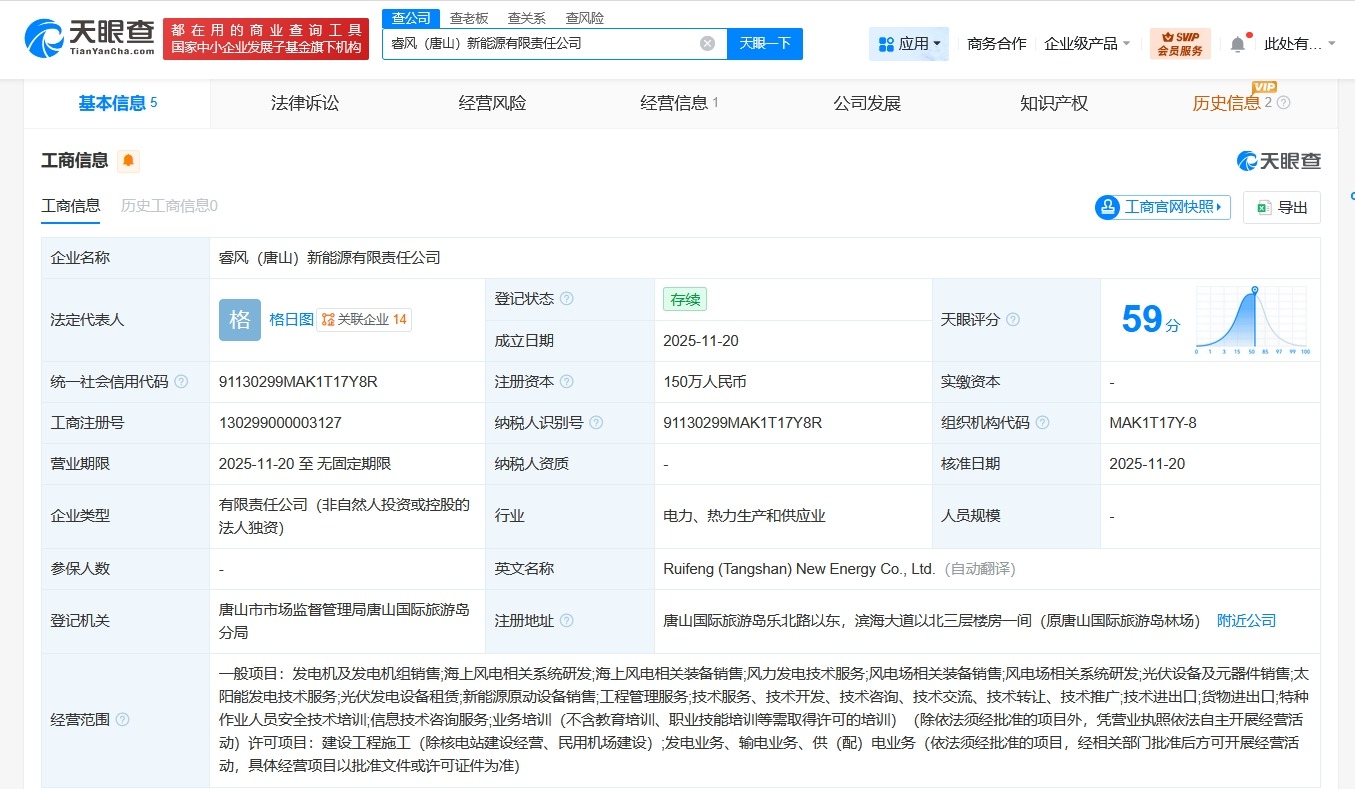The height and width of the screenshot is (789, 1355).
Task: Open the 附近公司 link
Action: tap(1246, 620)
